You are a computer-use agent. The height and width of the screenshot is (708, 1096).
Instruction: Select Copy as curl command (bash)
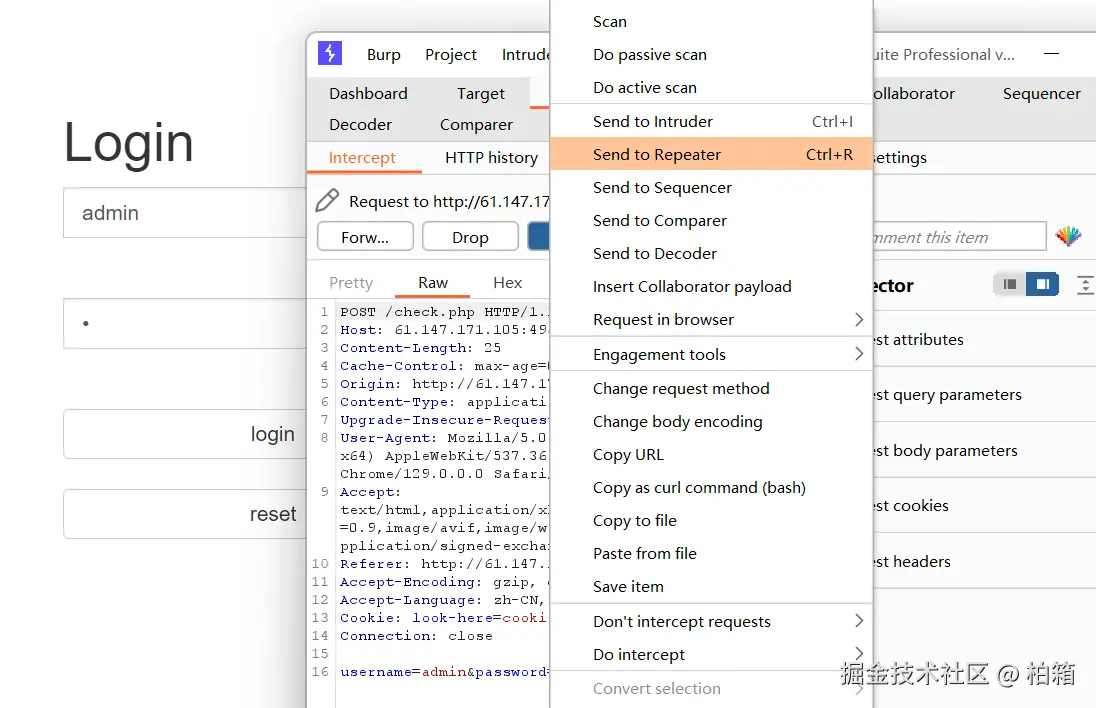[x=712, y=487]
